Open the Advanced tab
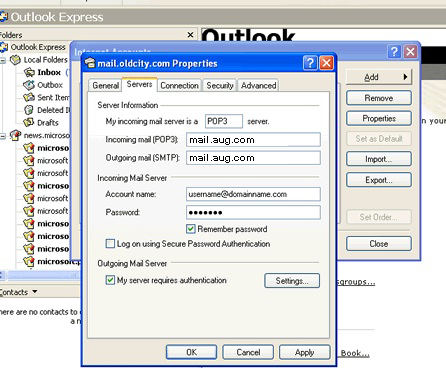This screenshot has height=368, width=446. click(x=258, y=86)
